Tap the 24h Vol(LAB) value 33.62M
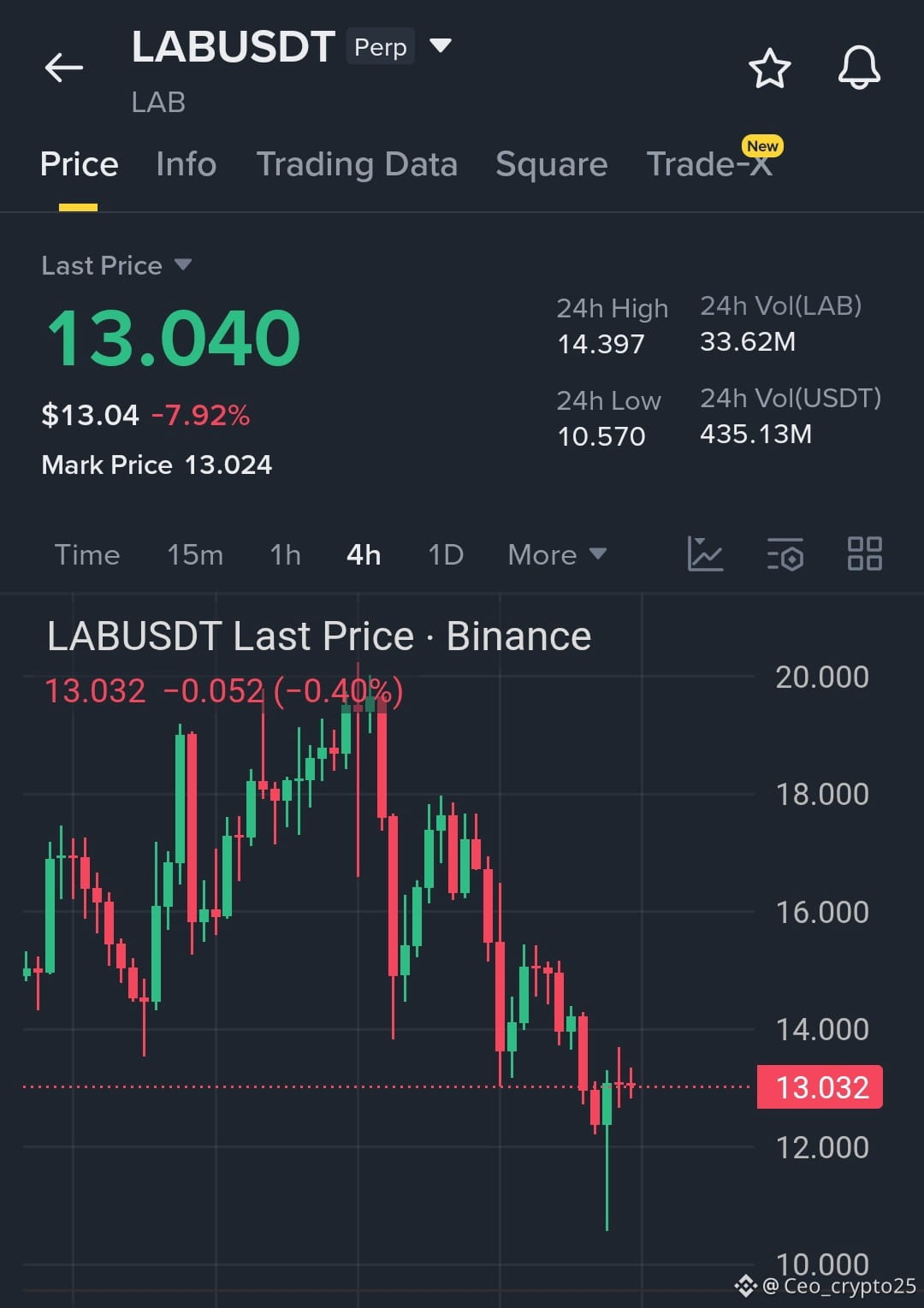924x1308 pixels. [748, 341]
